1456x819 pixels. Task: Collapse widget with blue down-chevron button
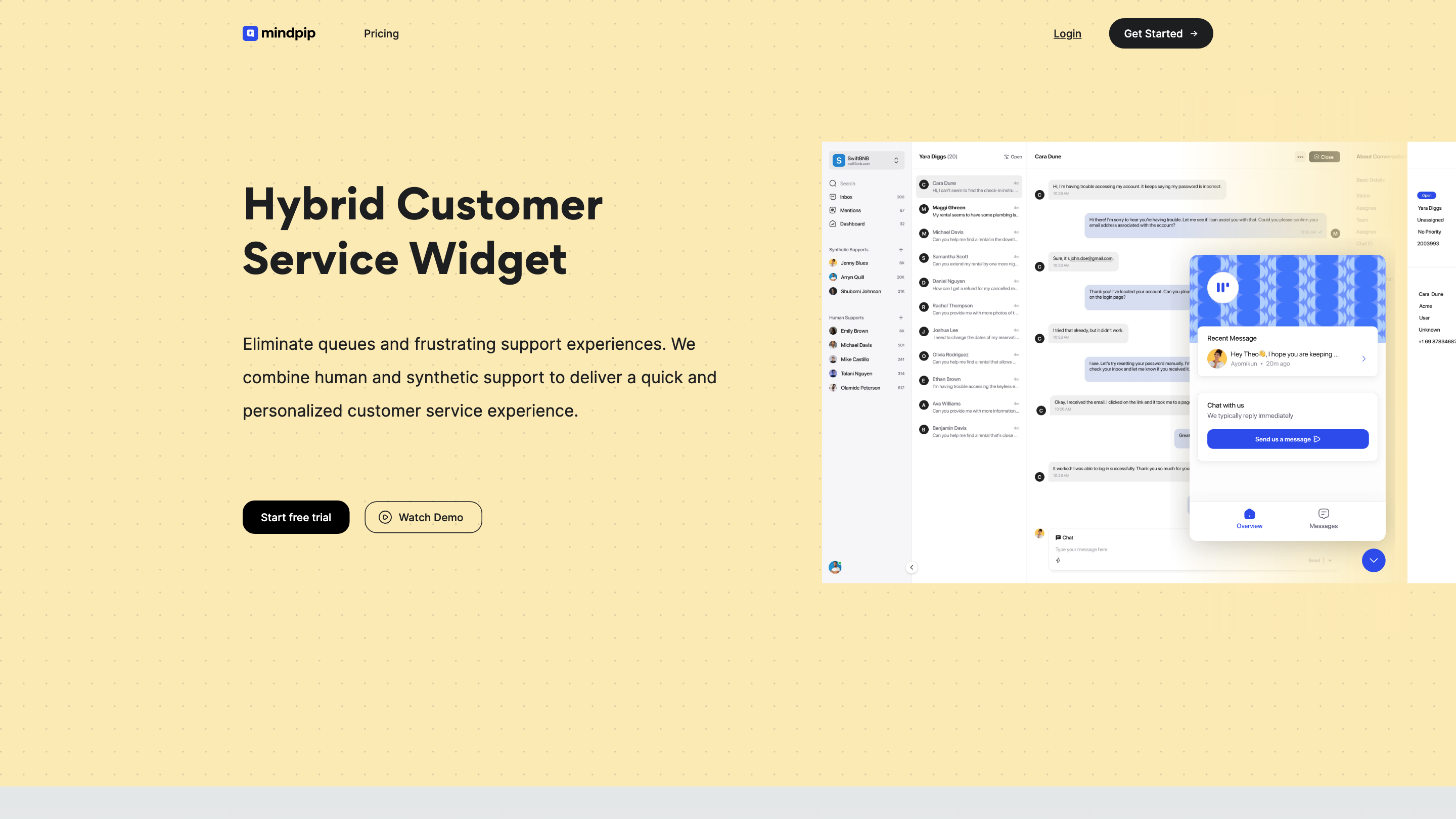click(x=1374, y=560)
